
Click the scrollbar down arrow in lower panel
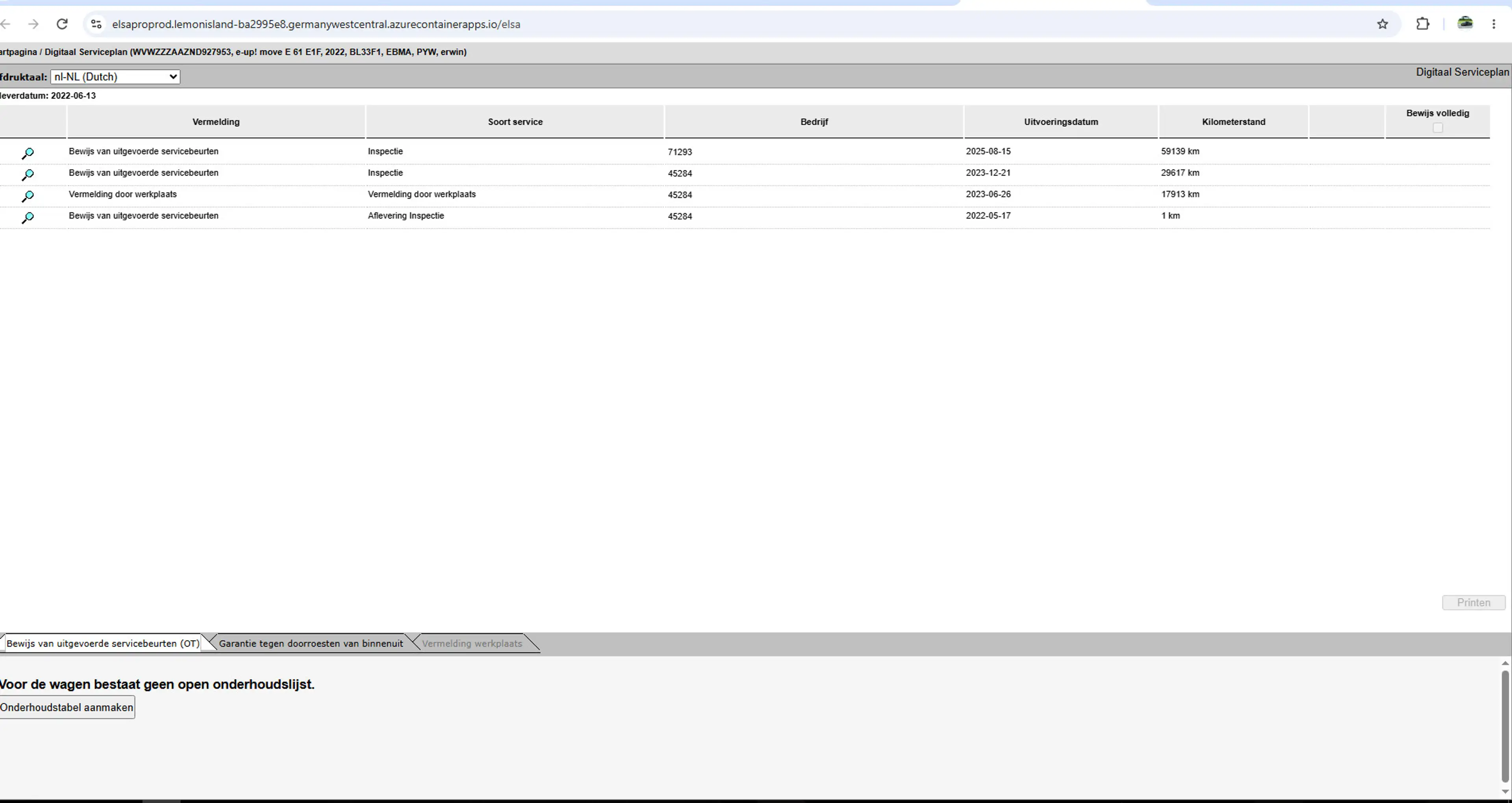click(x=1505, y=792)
